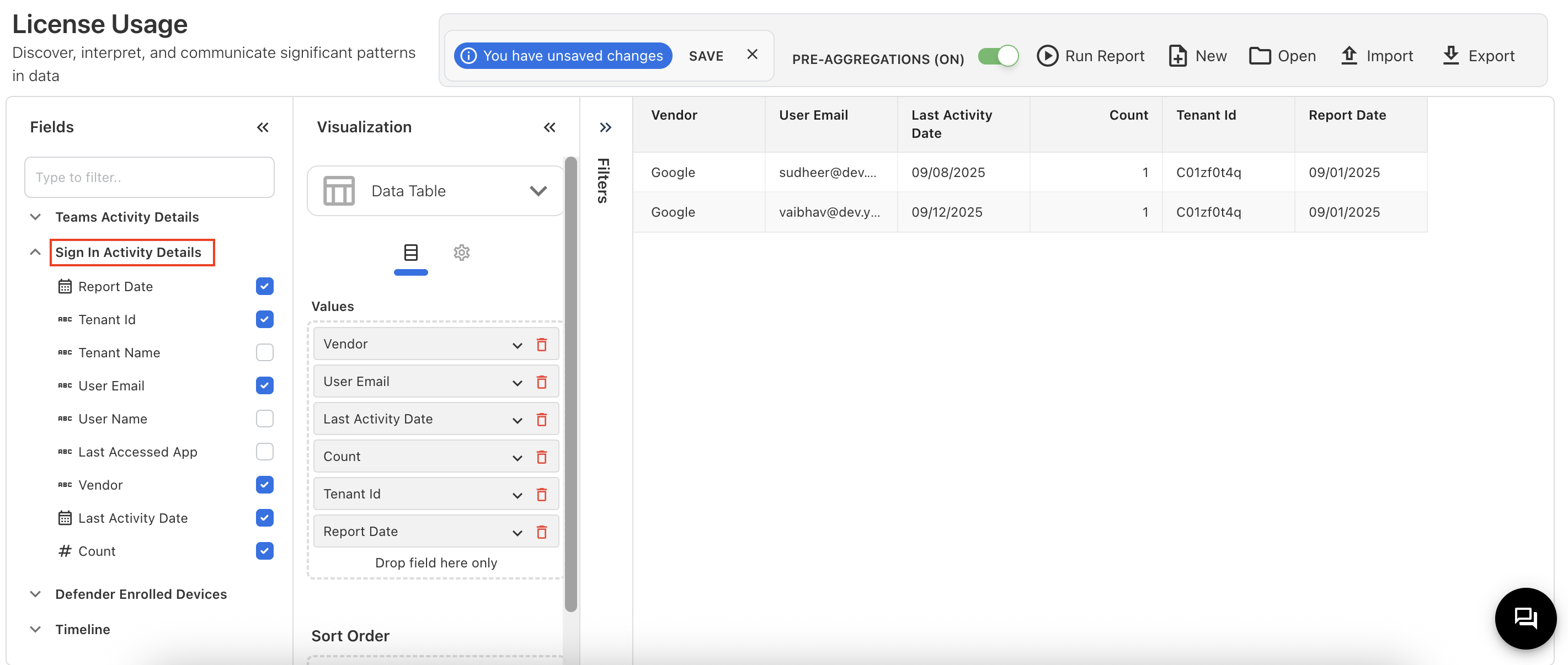Open the chat assistant bubble

click(x=1526, y=619)
